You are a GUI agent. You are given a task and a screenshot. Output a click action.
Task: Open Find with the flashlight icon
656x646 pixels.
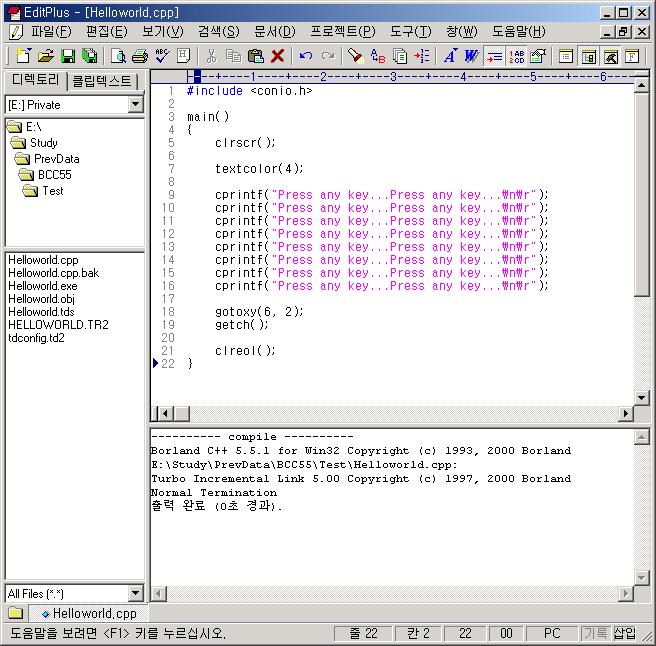356,56
